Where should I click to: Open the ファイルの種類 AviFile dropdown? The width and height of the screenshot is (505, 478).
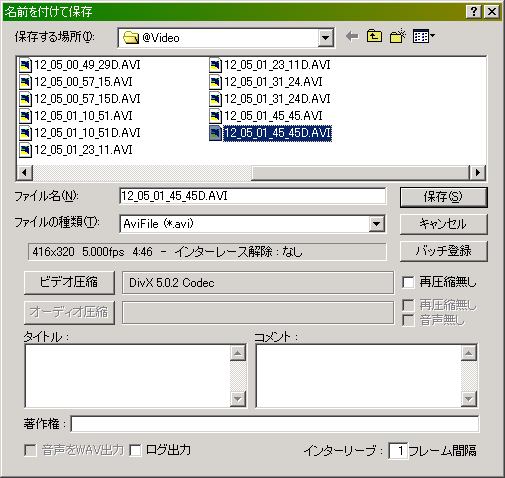coord(377,224)
